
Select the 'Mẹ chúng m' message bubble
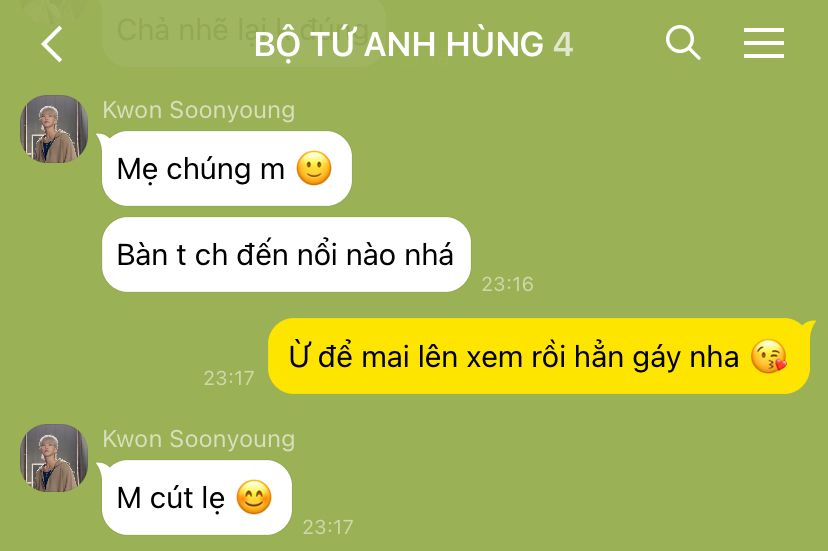tap(227, 169)
